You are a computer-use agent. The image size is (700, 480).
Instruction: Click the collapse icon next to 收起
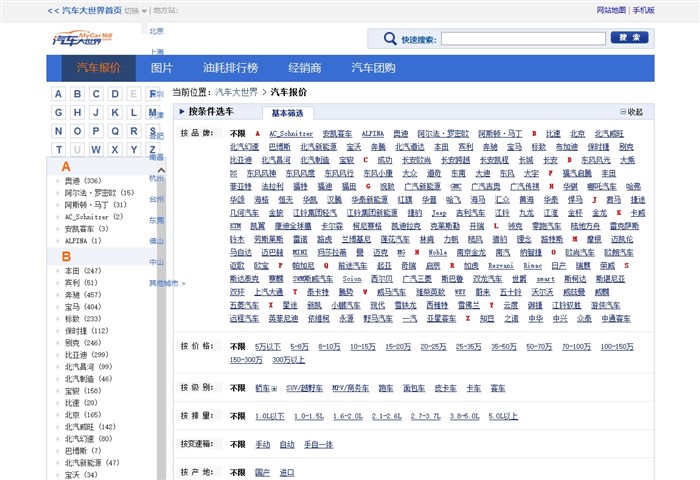pos(623,112)
